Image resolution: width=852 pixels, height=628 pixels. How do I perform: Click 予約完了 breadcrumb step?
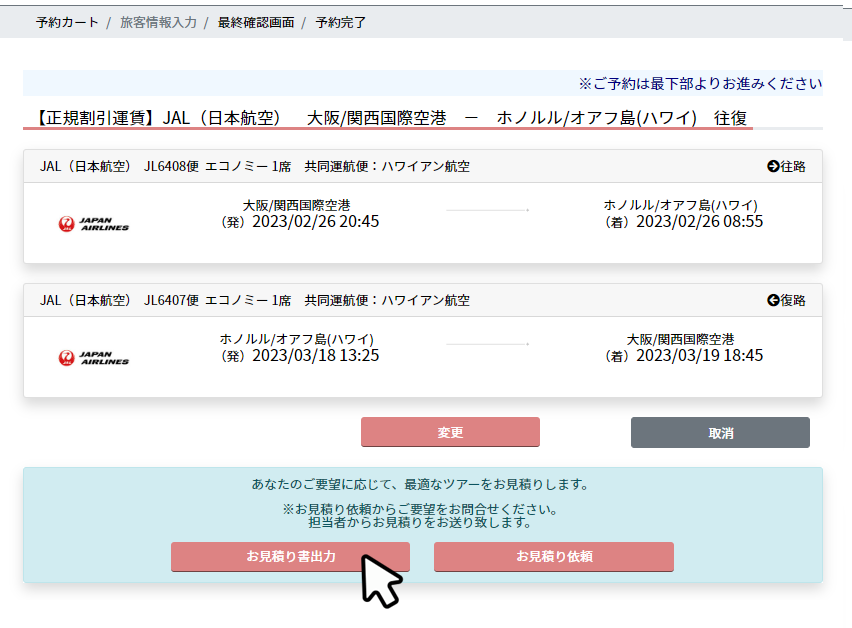pyautogui.click(x=341, y=22)
